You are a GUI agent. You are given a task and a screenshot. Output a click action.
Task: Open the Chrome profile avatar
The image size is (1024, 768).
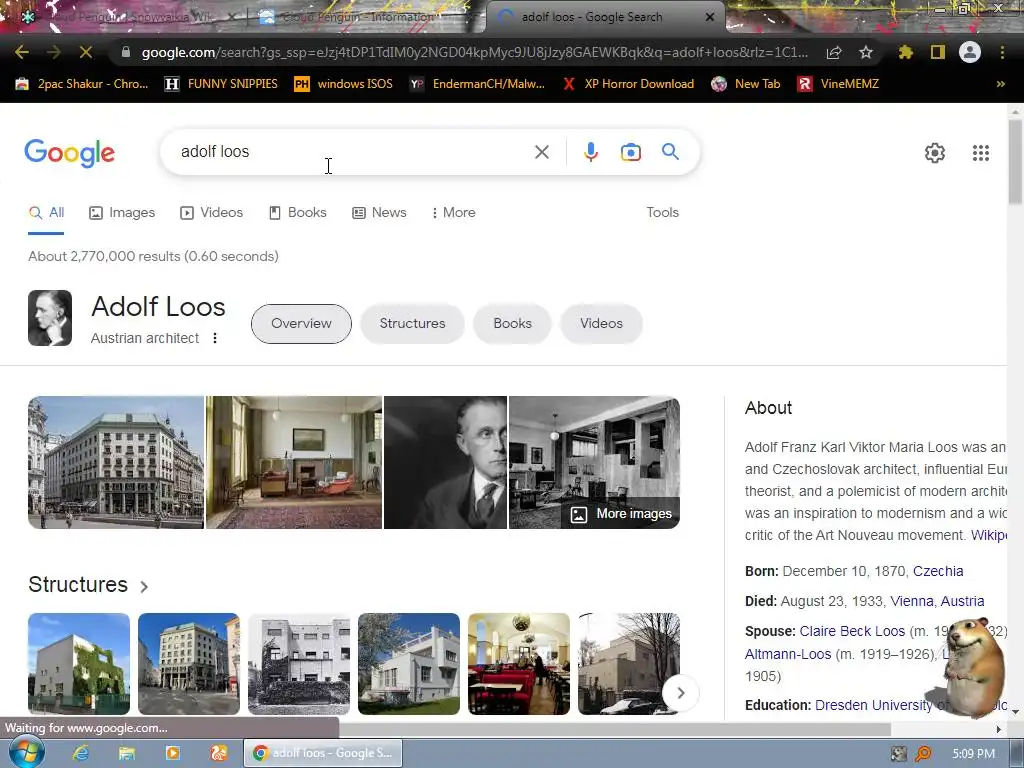pyautogui.click(x=970, y=52)
